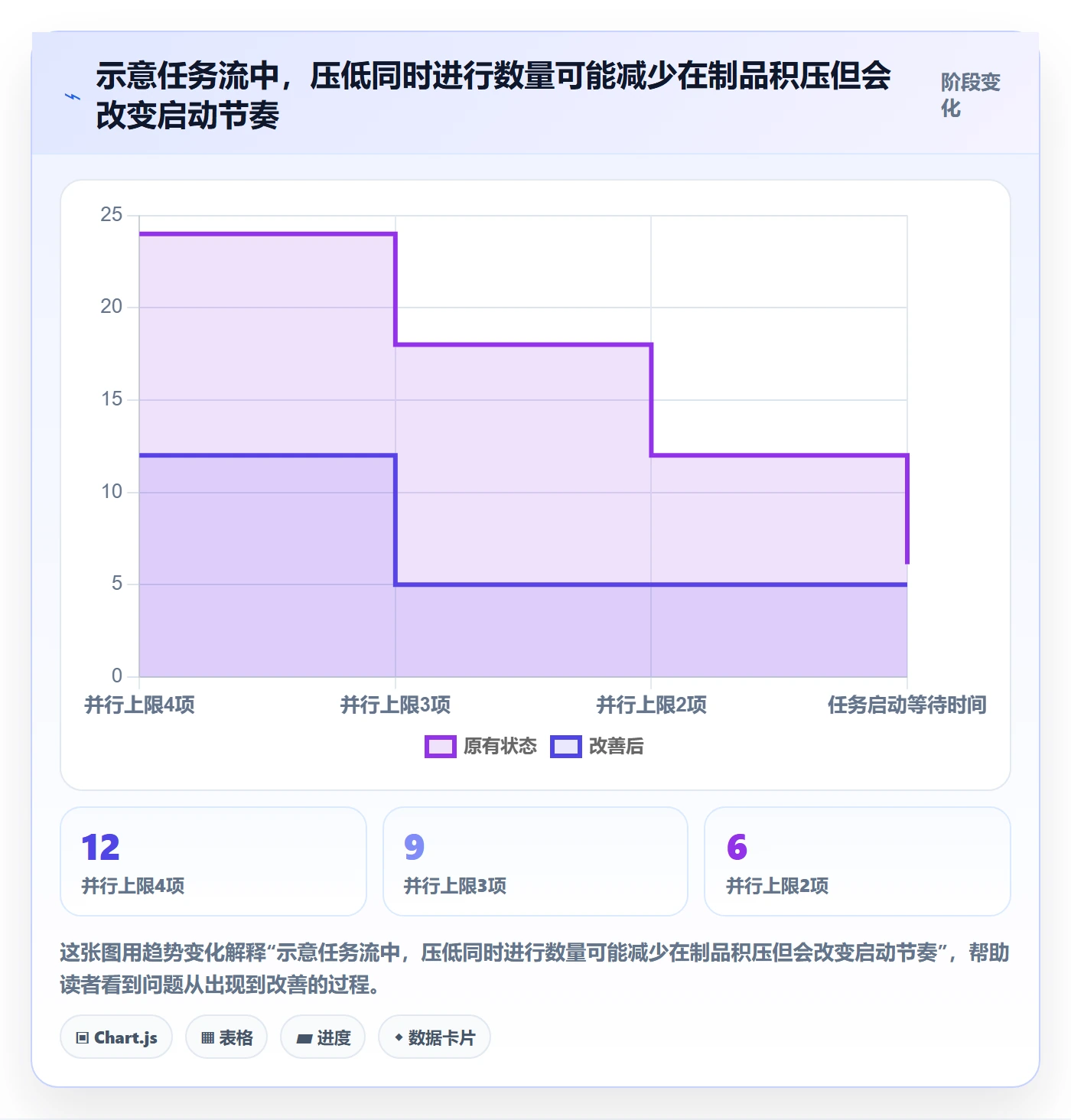Viewport: 1071px width, 1120px height.
Task: Open the data card showing value 9
Action: click(x=535, y=861)
